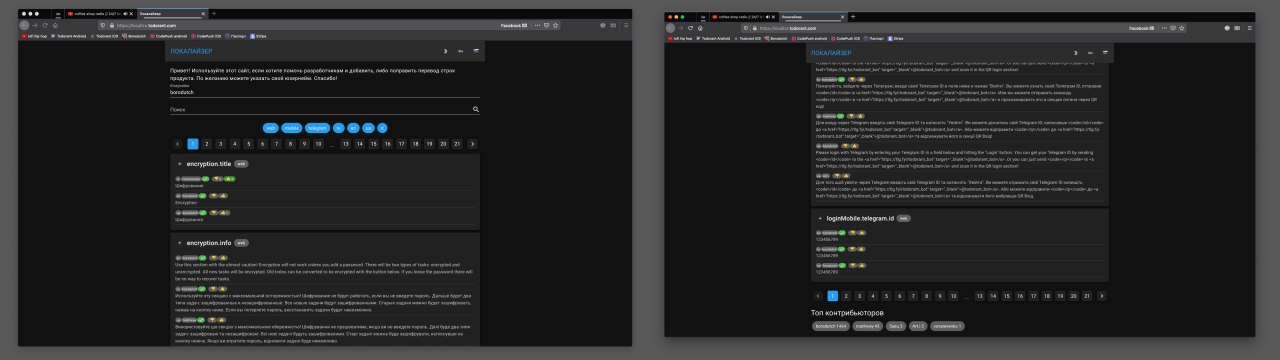The height and width of the screenshot is (360, 1280).
Task: Go to previous page arrow in right pagination
Action: click(x=818, y=296)
